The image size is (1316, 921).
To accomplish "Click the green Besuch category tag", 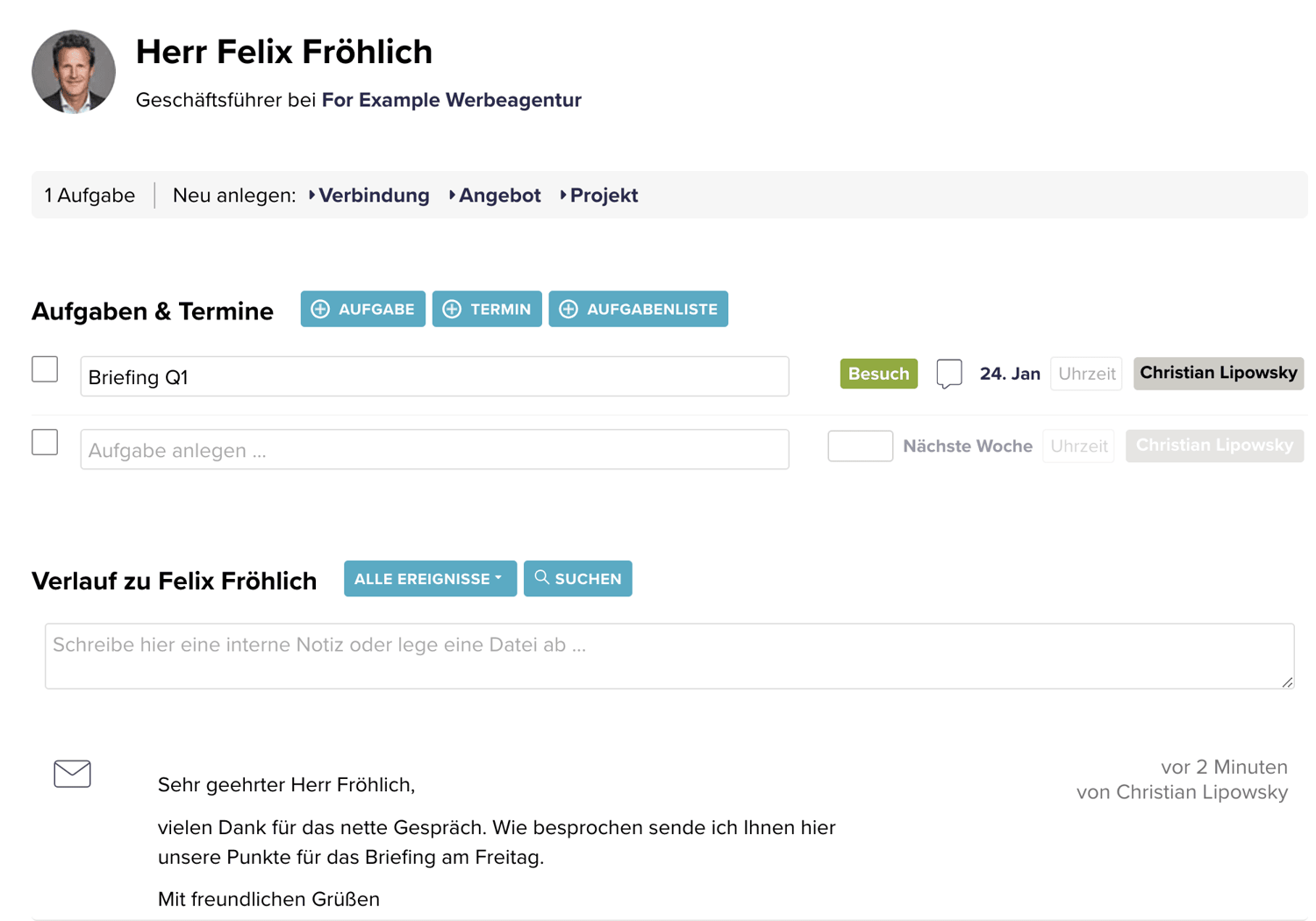I will [x=878, y=373].
